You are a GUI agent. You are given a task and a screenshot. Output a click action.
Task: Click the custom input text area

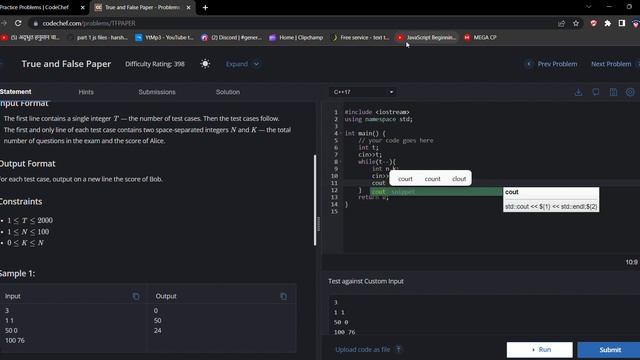tap(484, 316)
